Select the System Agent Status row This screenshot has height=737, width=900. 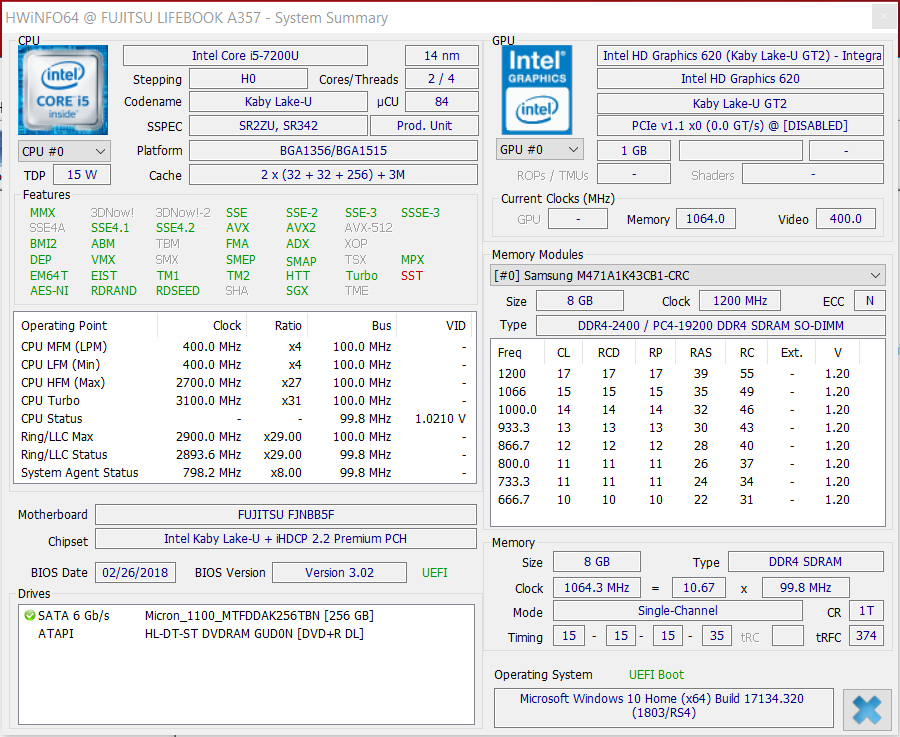click(245, 473)
